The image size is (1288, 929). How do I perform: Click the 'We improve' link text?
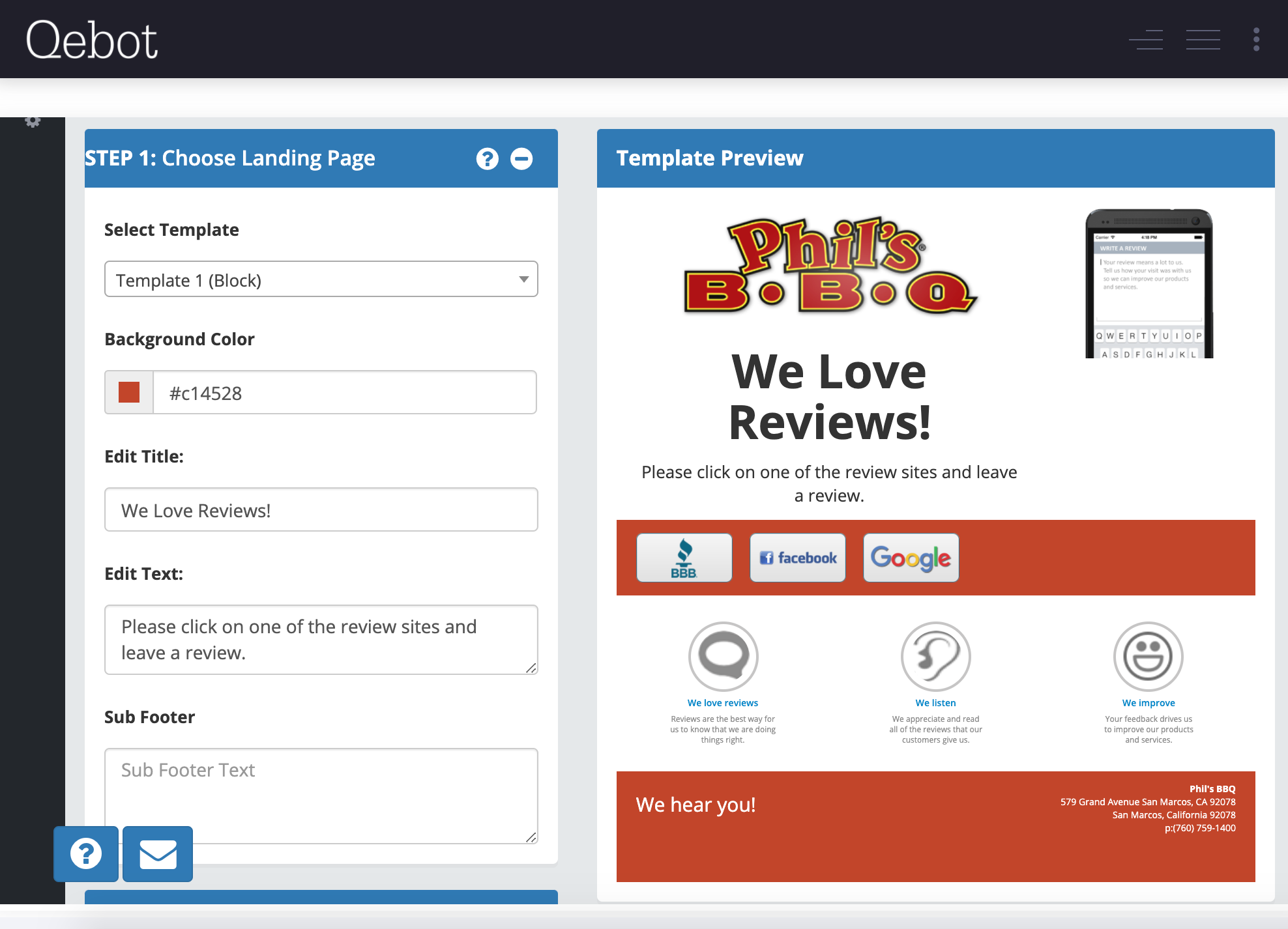pyautogui.click(x=1149, y=703)
